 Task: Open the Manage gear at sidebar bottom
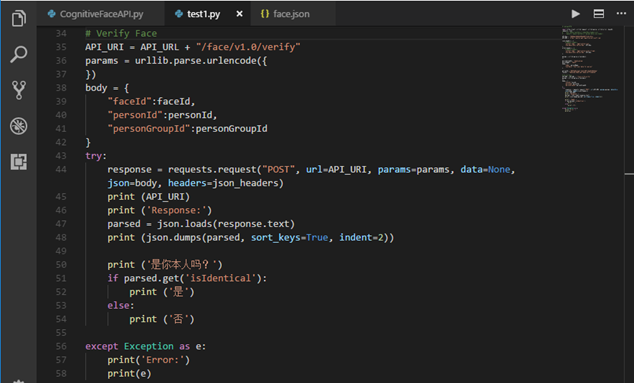pos(19,381)
